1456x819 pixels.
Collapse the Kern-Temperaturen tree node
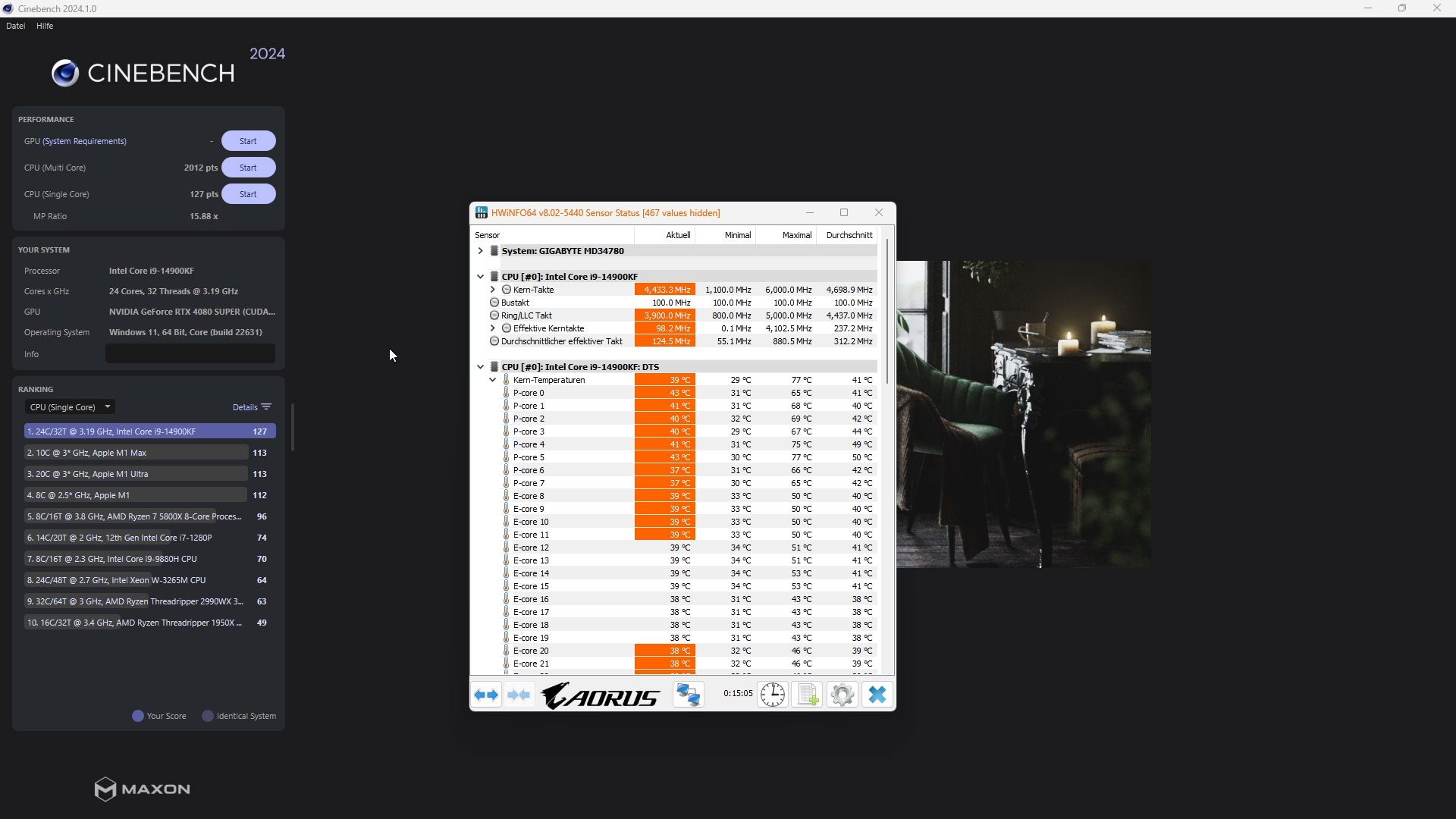point(492,380)
